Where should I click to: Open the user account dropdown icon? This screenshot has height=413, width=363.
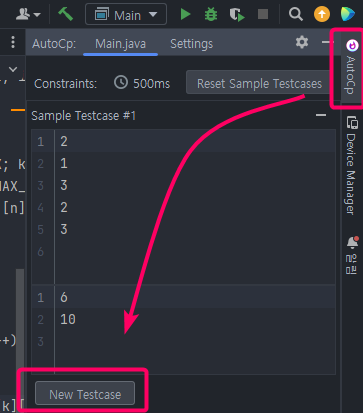[28, 14]
